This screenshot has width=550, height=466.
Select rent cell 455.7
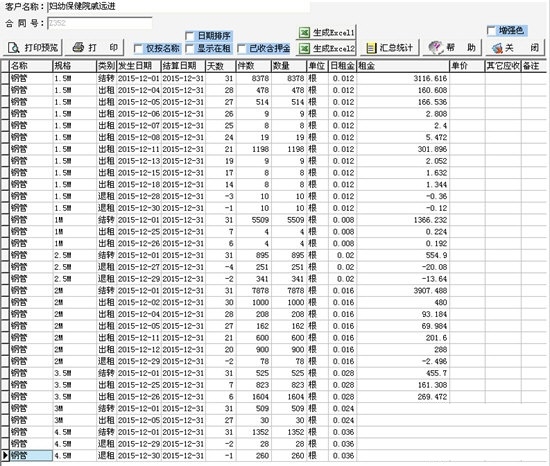[403, 373]
